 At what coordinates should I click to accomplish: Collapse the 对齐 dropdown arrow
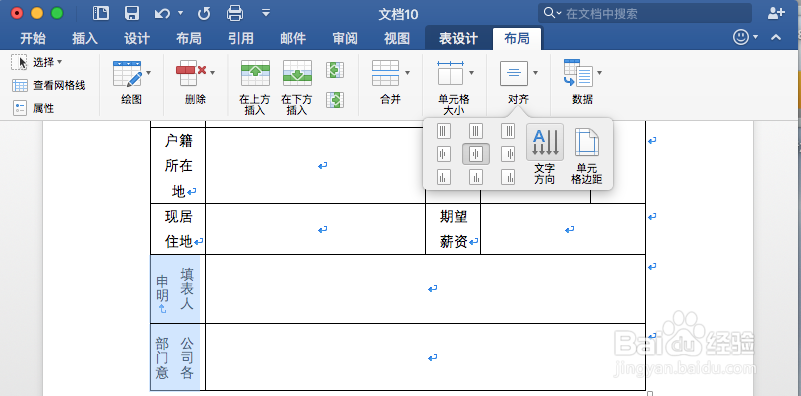(x=535, y=73)
